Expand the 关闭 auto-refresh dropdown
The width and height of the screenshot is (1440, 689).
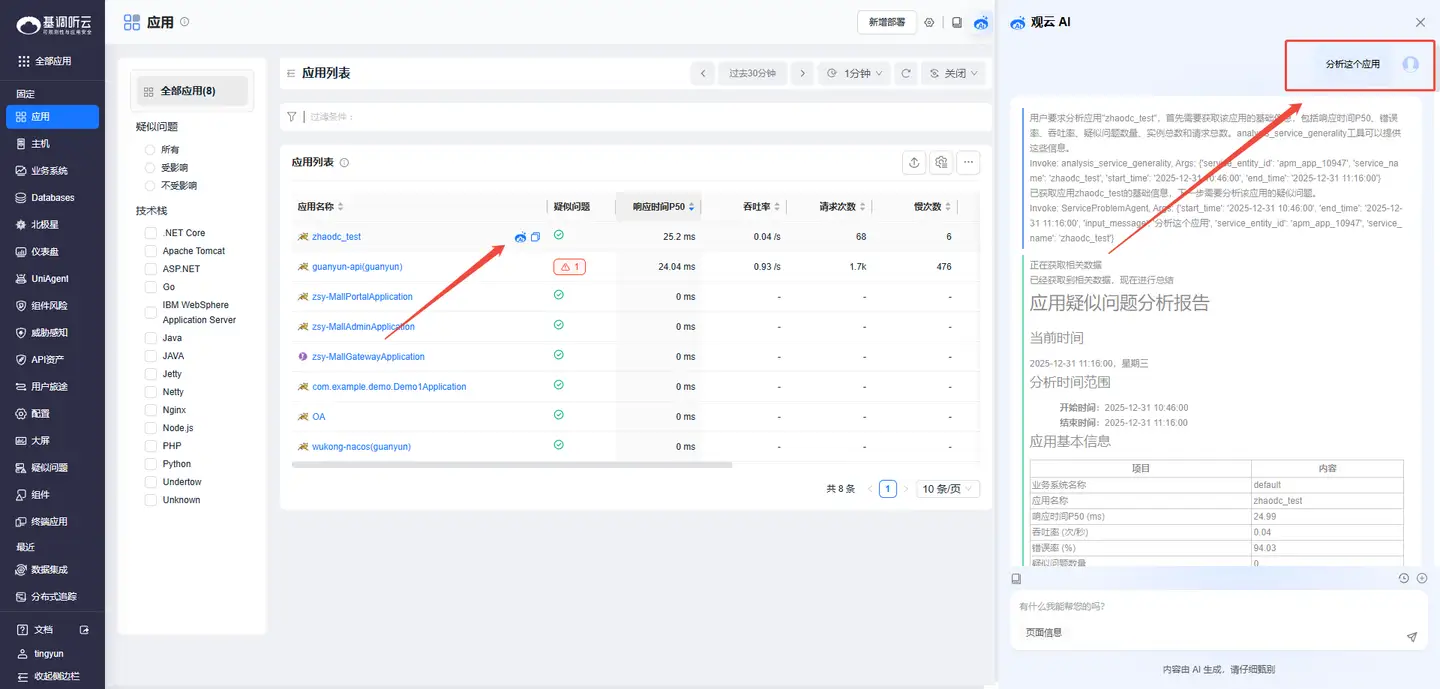(953, 73)
